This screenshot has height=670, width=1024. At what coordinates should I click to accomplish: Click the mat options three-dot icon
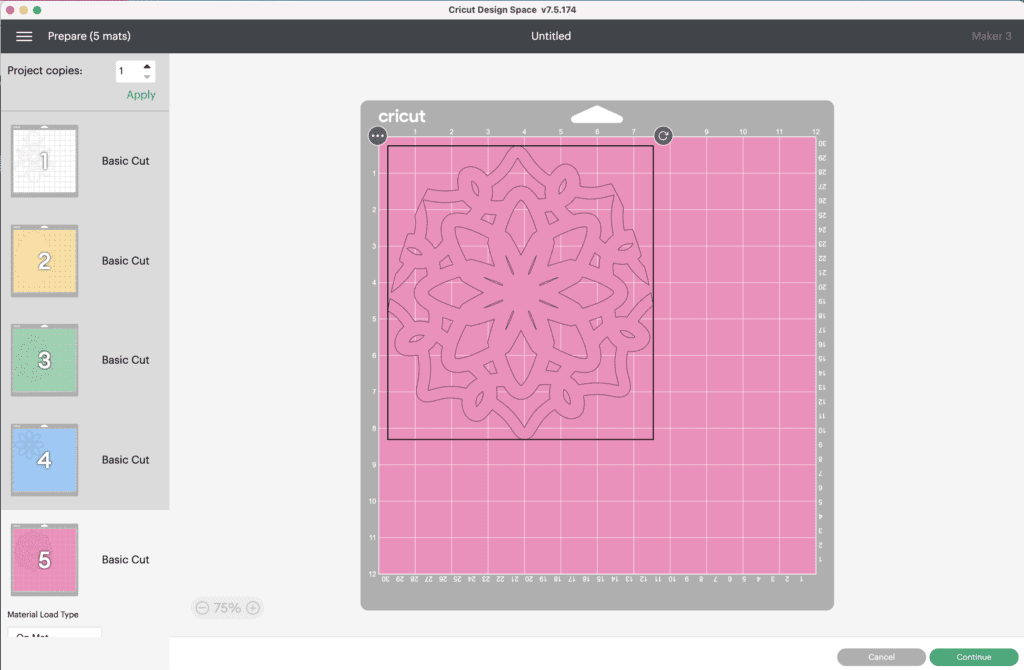click(377, 136)
